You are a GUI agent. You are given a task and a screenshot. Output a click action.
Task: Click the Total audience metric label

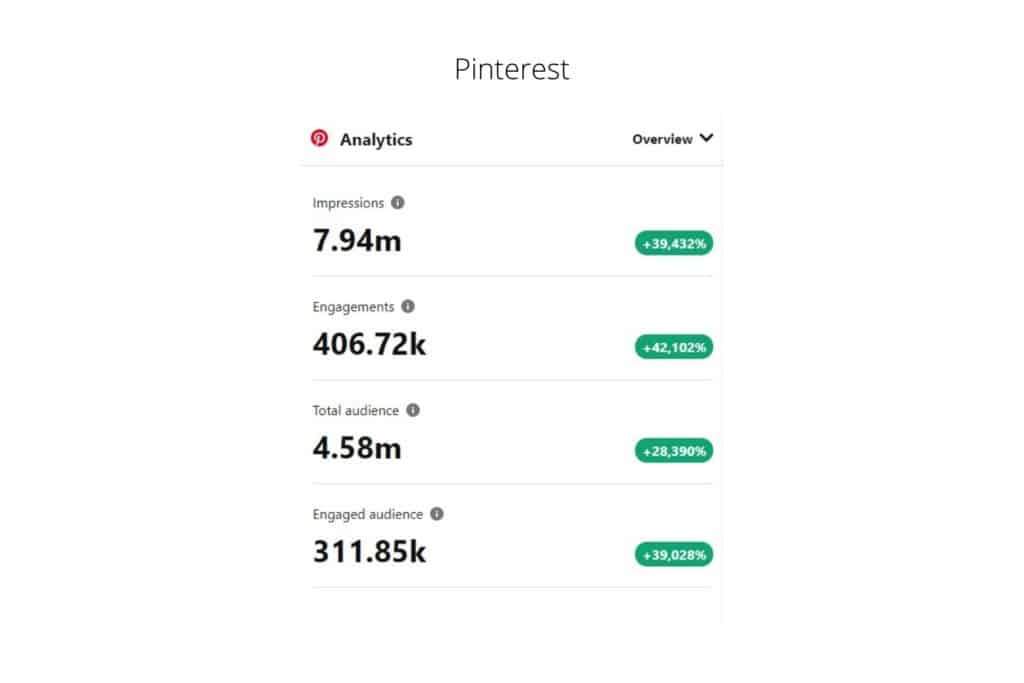coord(356,410)
